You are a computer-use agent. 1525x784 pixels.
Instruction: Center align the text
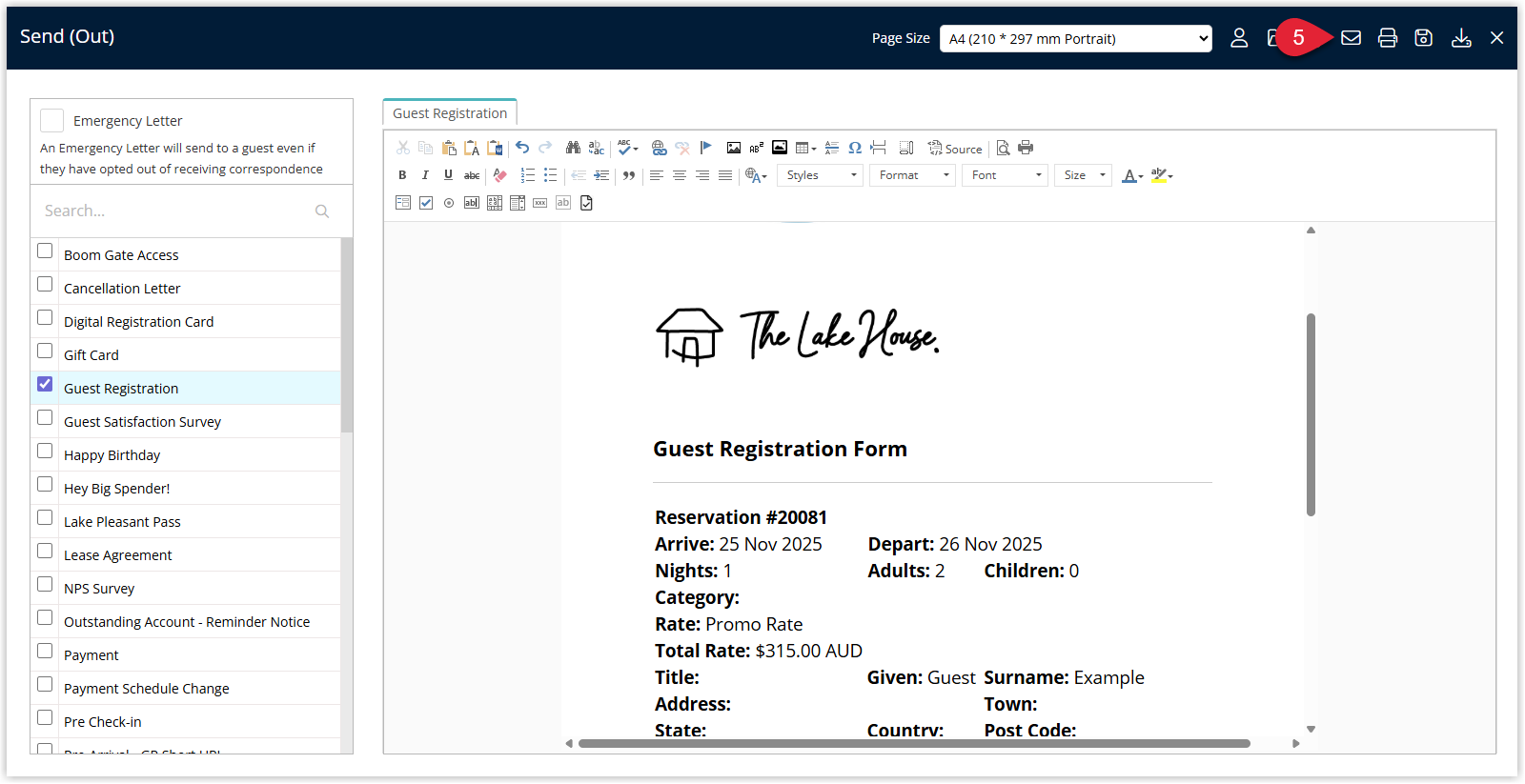pos(680,175)
